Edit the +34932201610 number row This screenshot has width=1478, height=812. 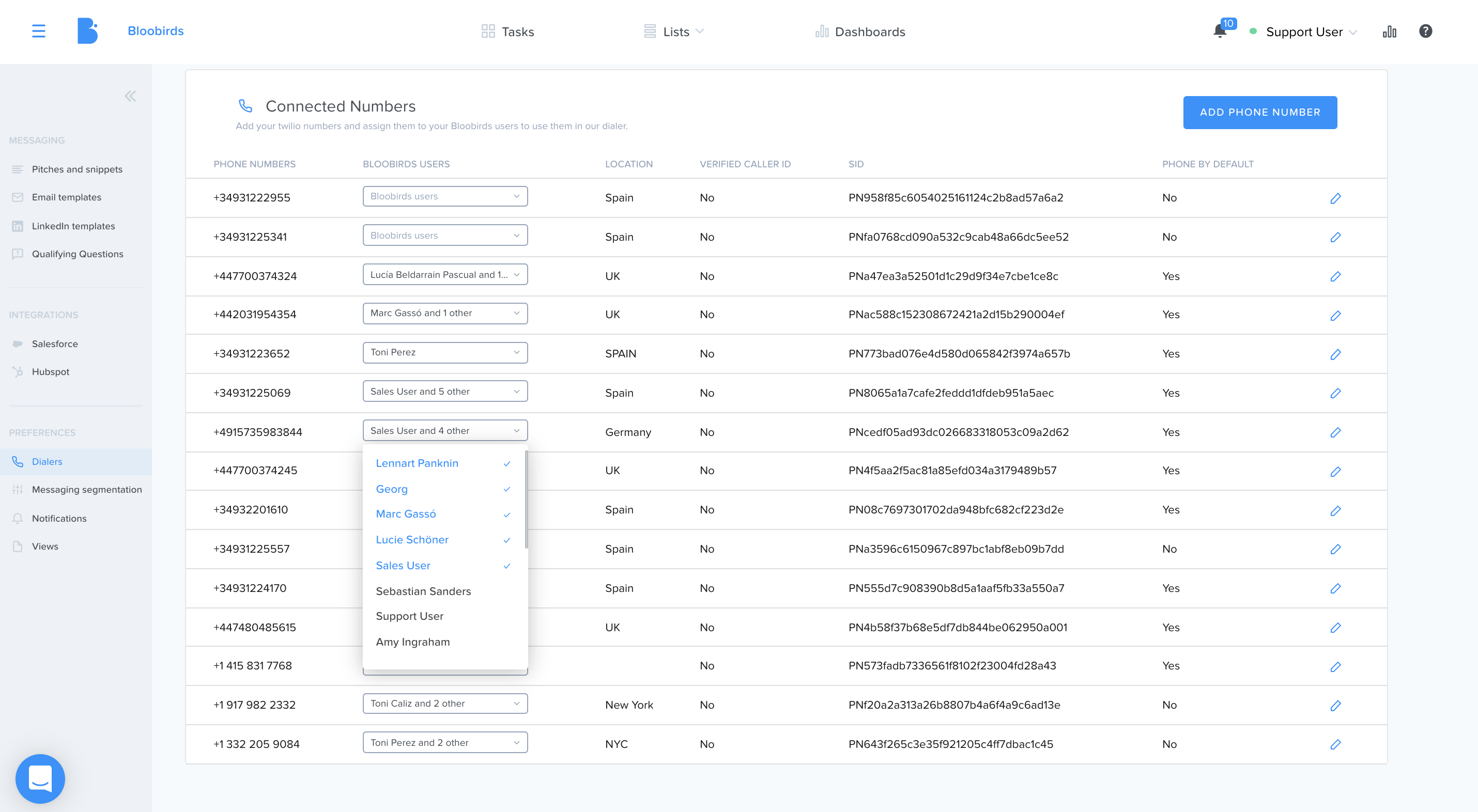[x=1335, y=510]
